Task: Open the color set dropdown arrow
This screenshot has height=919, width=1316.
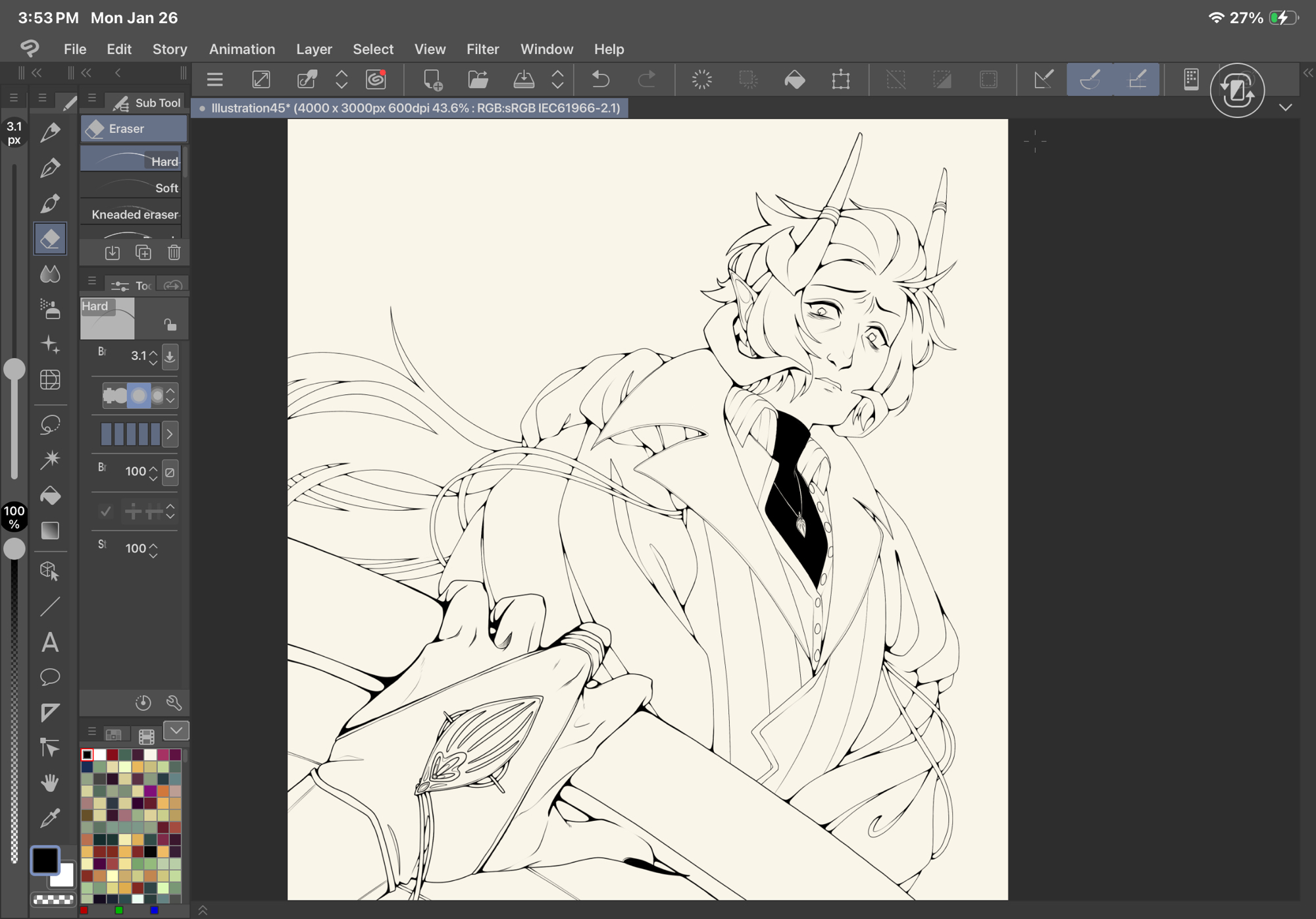Action: (x=176, y=731)
